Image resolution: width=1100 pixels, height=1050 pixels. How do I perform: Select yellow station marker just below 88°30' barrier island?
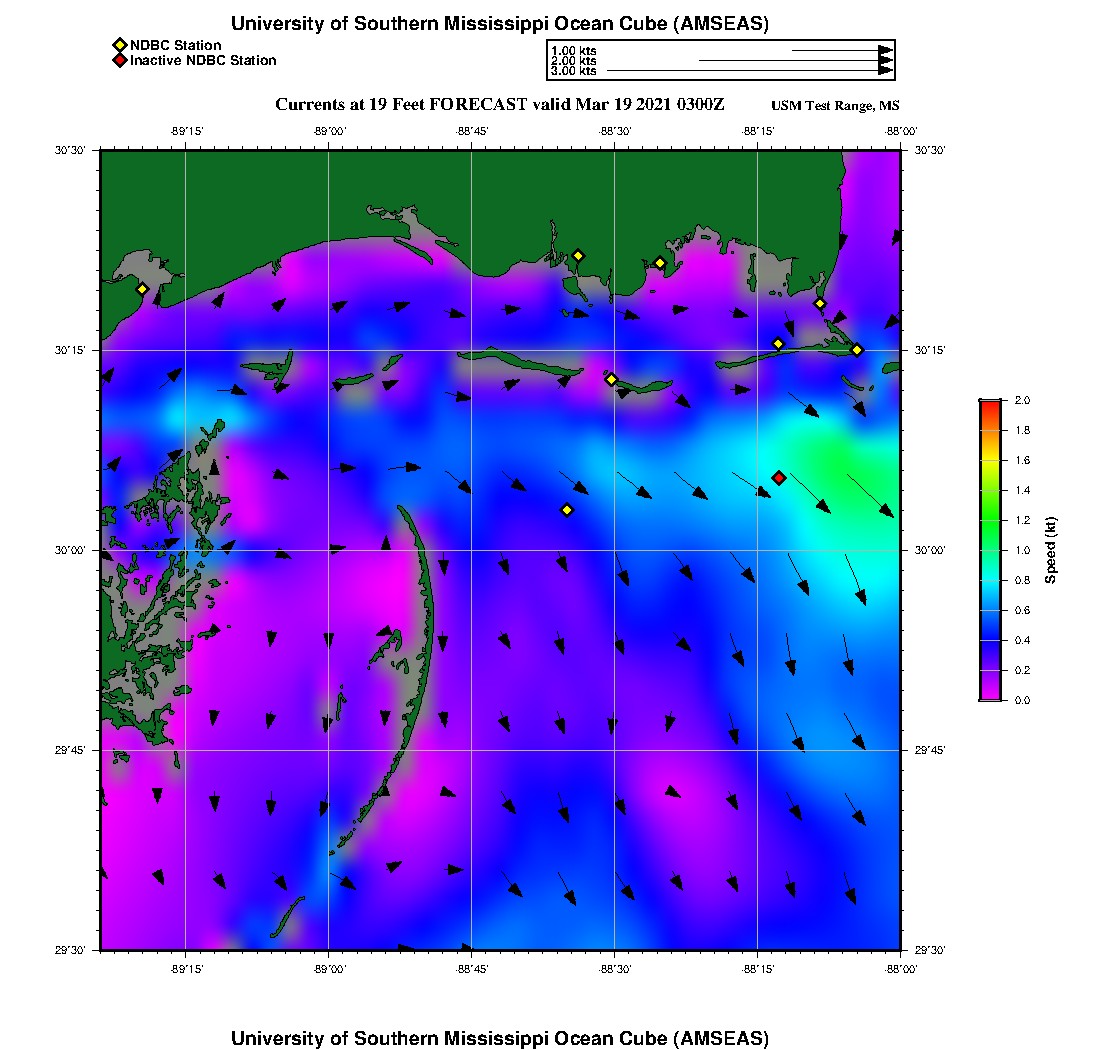pos(611,379)
